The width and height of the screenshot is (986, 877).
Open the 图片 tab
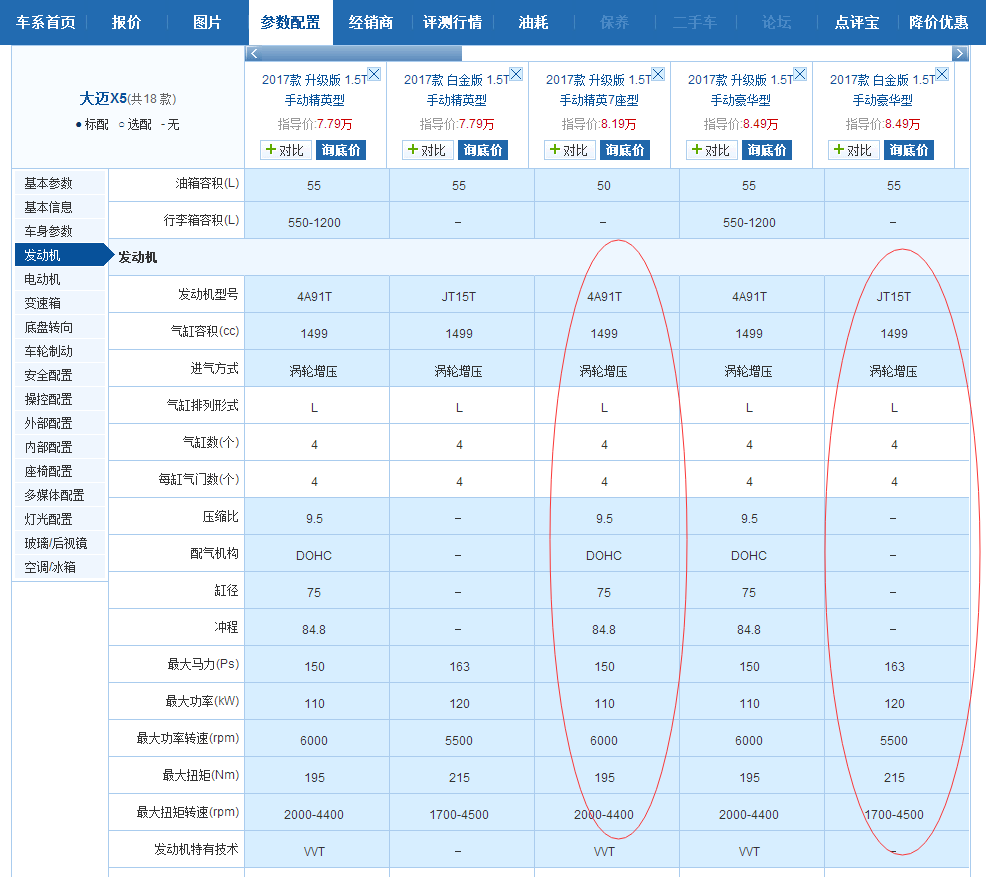pos(208,23)
